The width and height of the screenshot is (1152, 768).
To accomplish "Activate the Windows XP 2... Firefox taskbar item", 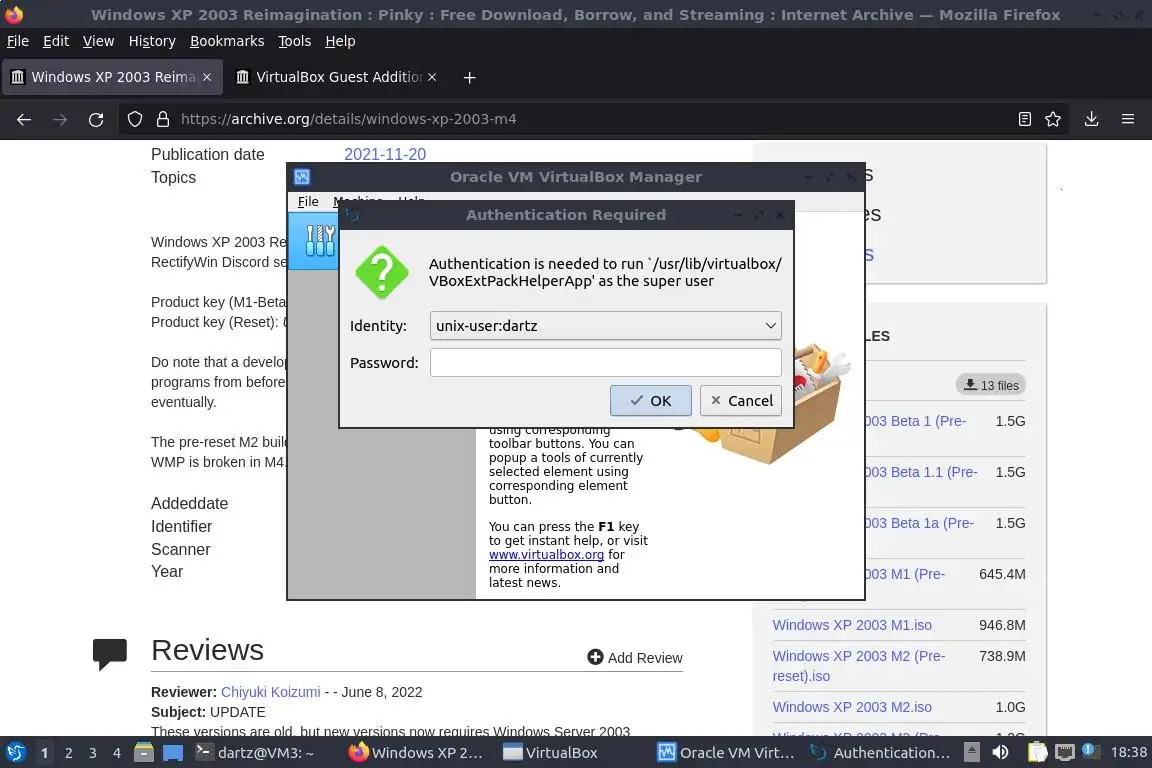I will (x=416, y=753).
